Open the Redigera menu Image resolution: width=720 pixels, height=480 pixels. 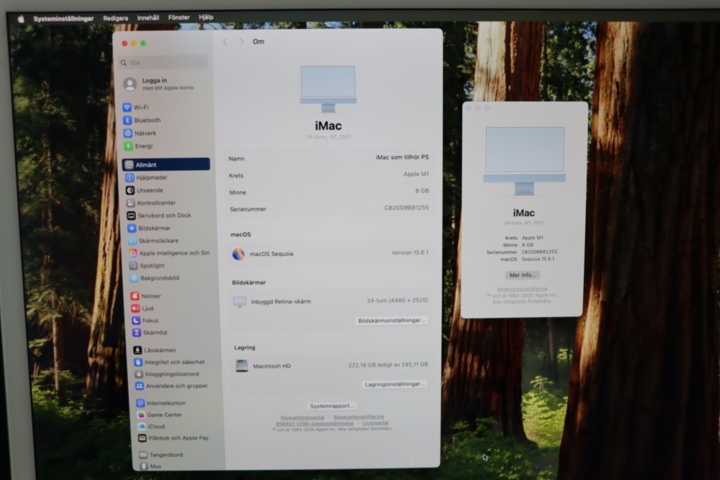[115, 18]
